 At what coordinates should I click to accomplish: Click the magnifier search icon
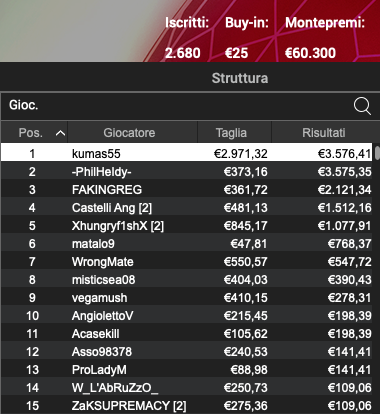[x=362, y=106]
